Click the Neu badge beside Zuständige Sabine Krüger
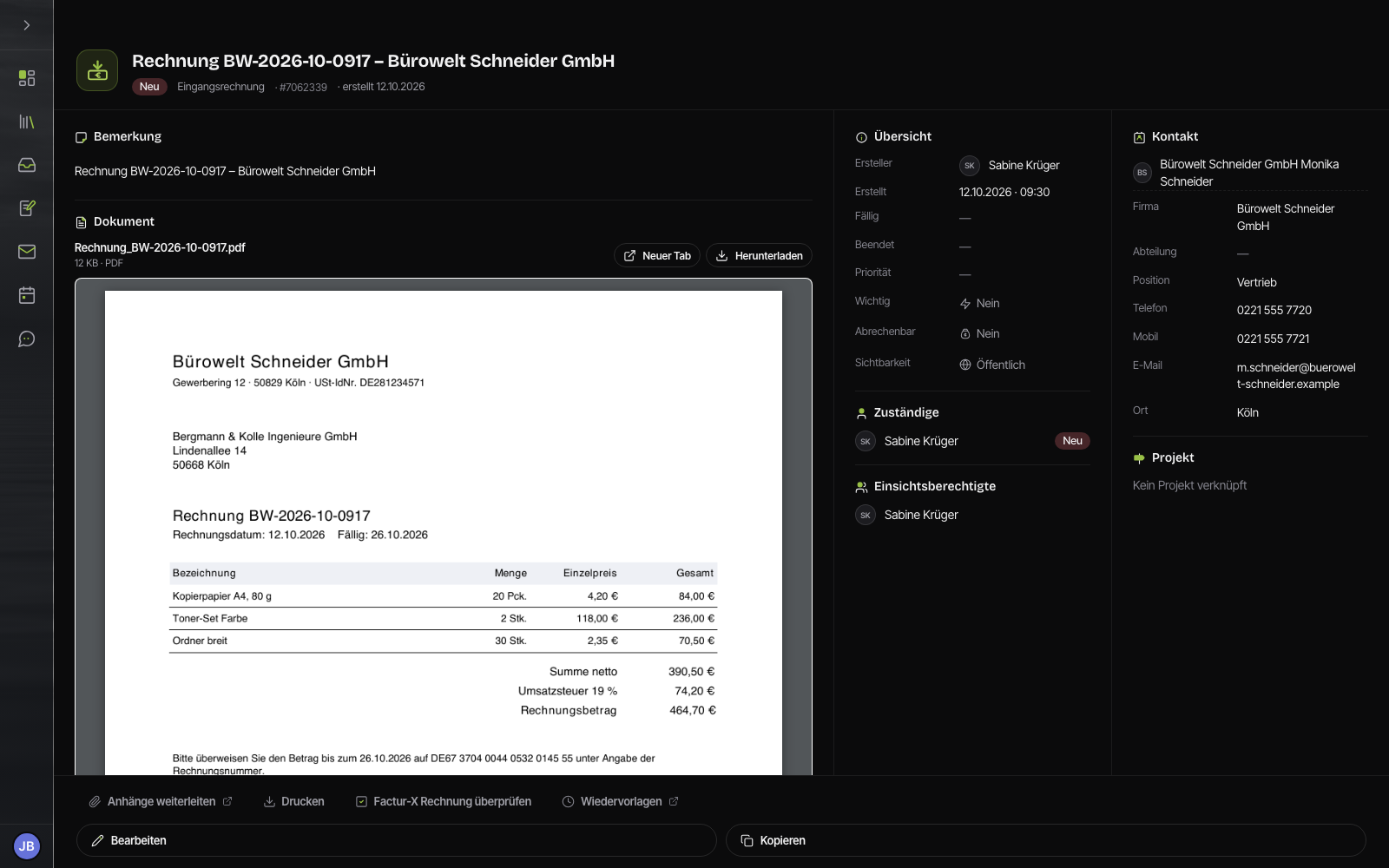Image resolution: width=1389 pixels, height=868 pixels. point(1072,441)
